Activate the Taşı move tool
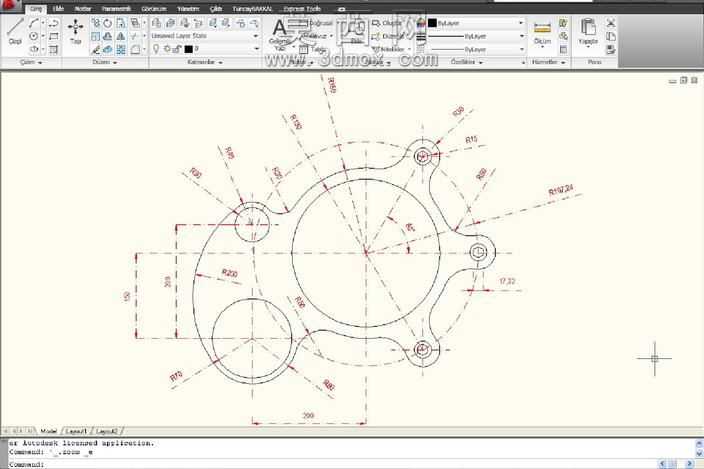This screenshot has height=469, width=704. pyautogui.click(x=75, y=31)
